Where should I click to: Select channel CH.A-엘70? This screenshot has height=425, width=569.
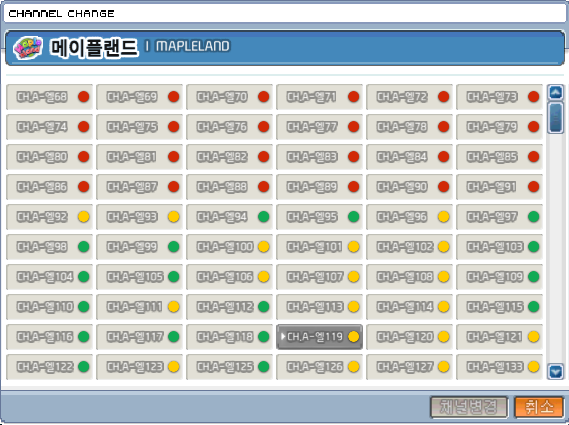click(229, 97)
